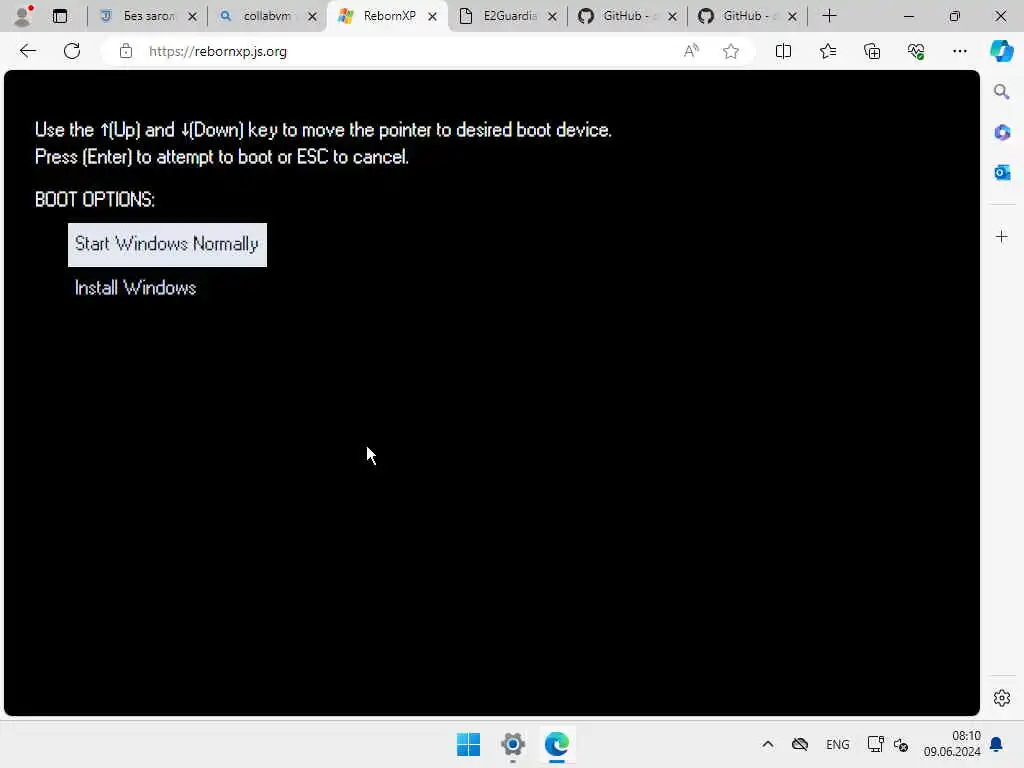Open Collections icon
This screenshot has height=768, width=1024.
tap(872, 51)
